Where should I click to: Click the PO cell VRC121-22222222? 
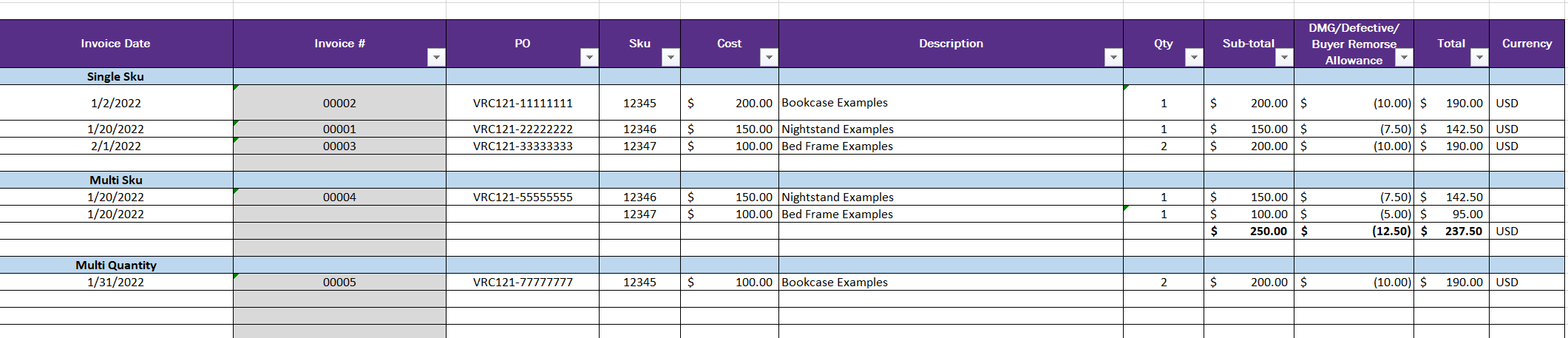523,129
